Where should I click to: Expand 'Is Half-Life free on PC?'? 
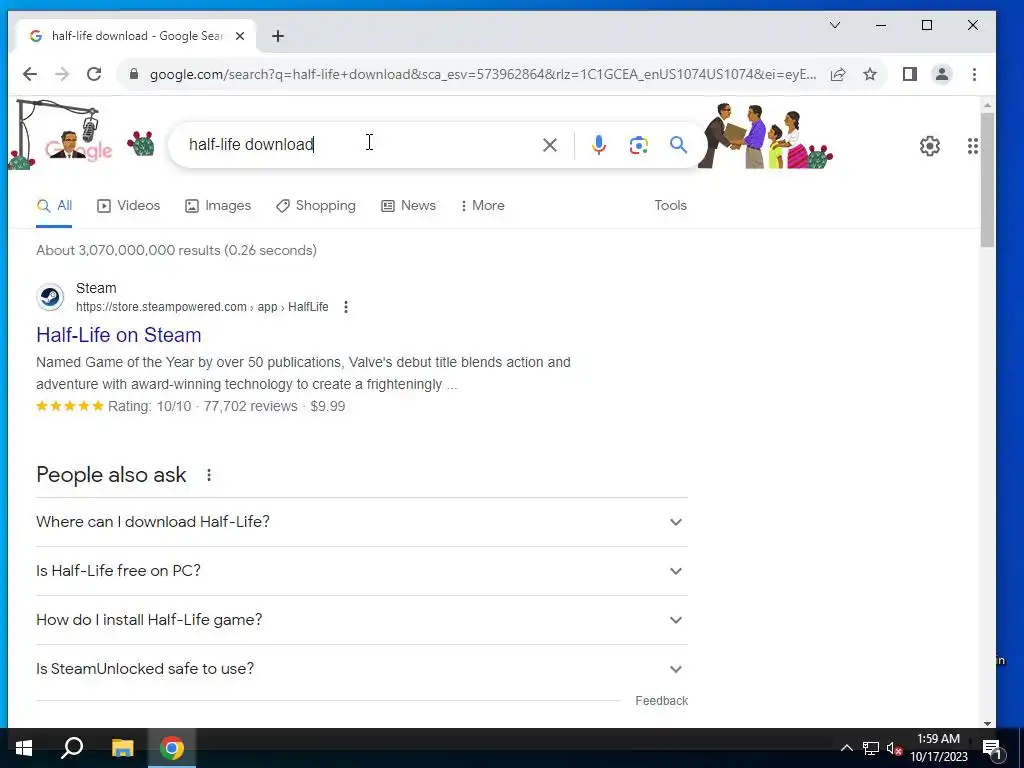[362, 571]
